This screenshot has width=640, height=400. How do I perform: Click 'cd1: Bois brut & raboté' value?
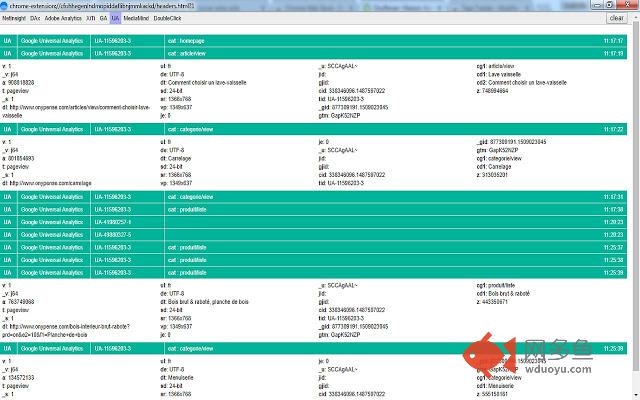[x=503, y=293]
